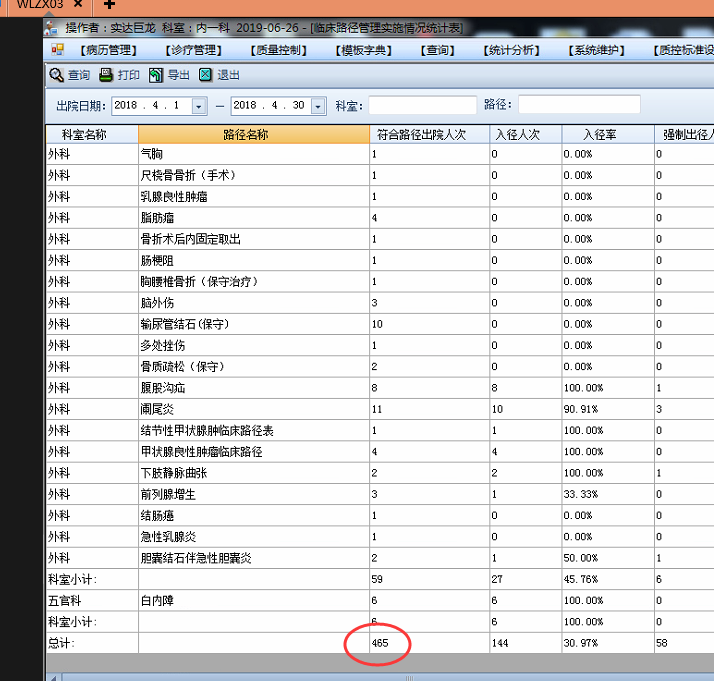
Task: Select the 结肠癌 row
Action: click(x=380, y=515)
